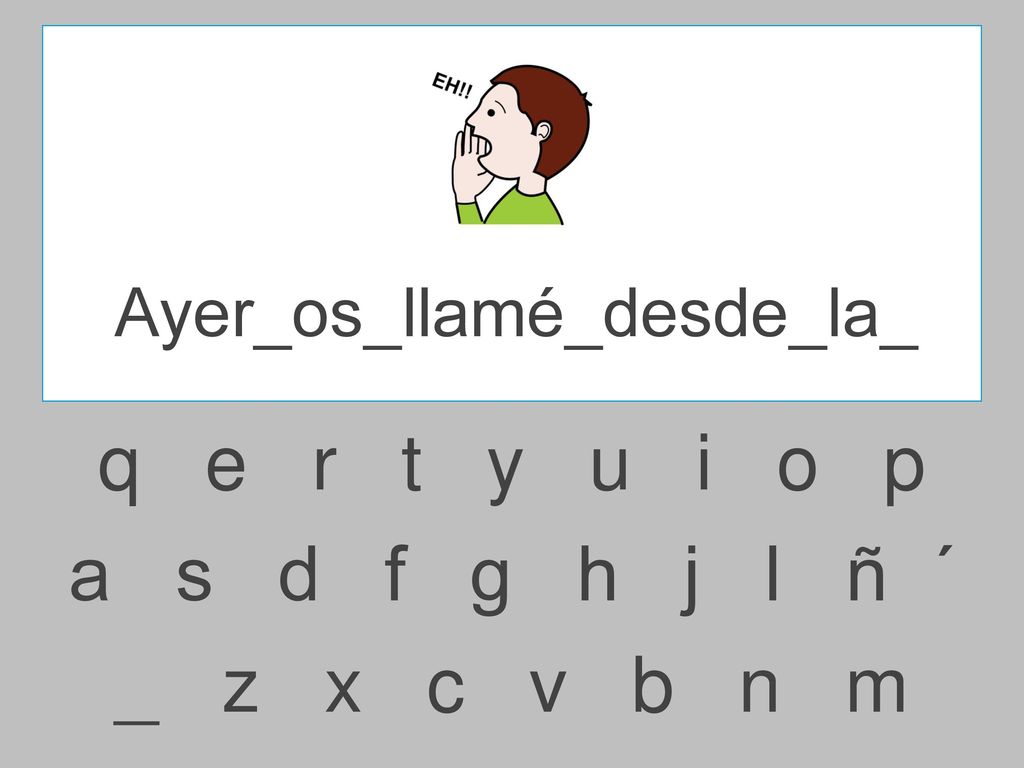The image size is (1024, 768).
Task: Choose the letter b key
Action: (653, 684)
